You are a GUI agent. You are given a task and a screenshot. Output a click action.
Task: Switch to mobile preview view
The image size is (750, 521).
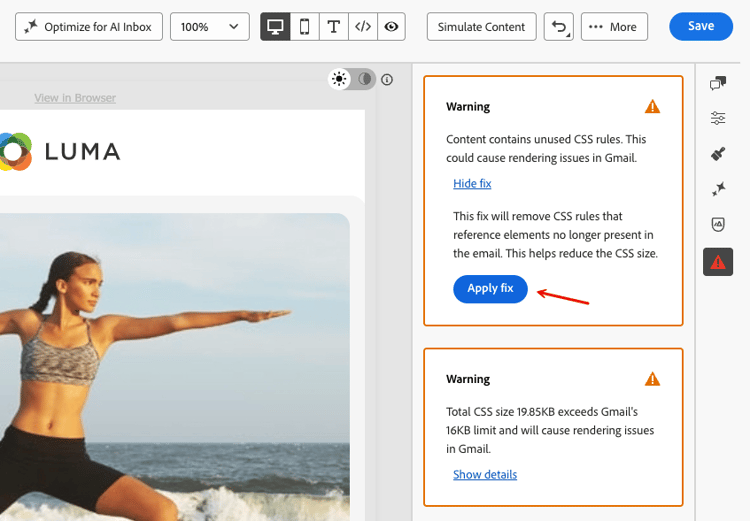[304, 27]
